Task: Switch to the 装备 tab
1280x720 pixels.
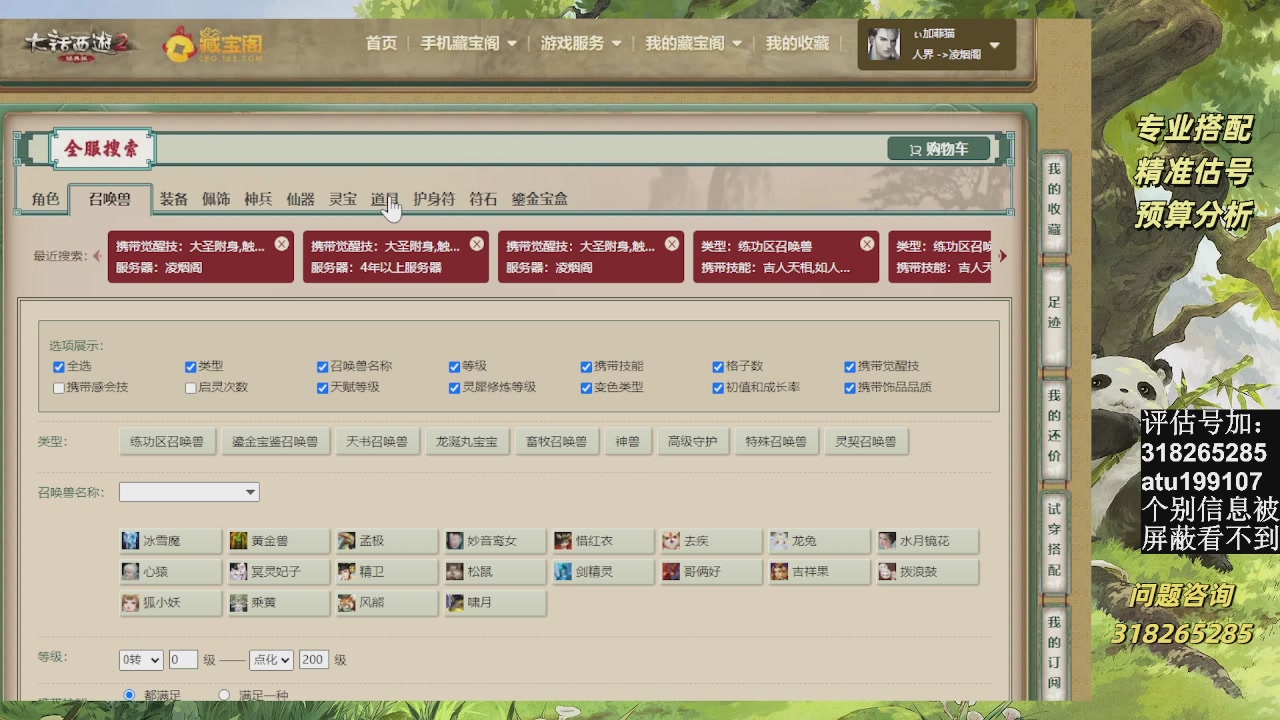Action: 174,199
